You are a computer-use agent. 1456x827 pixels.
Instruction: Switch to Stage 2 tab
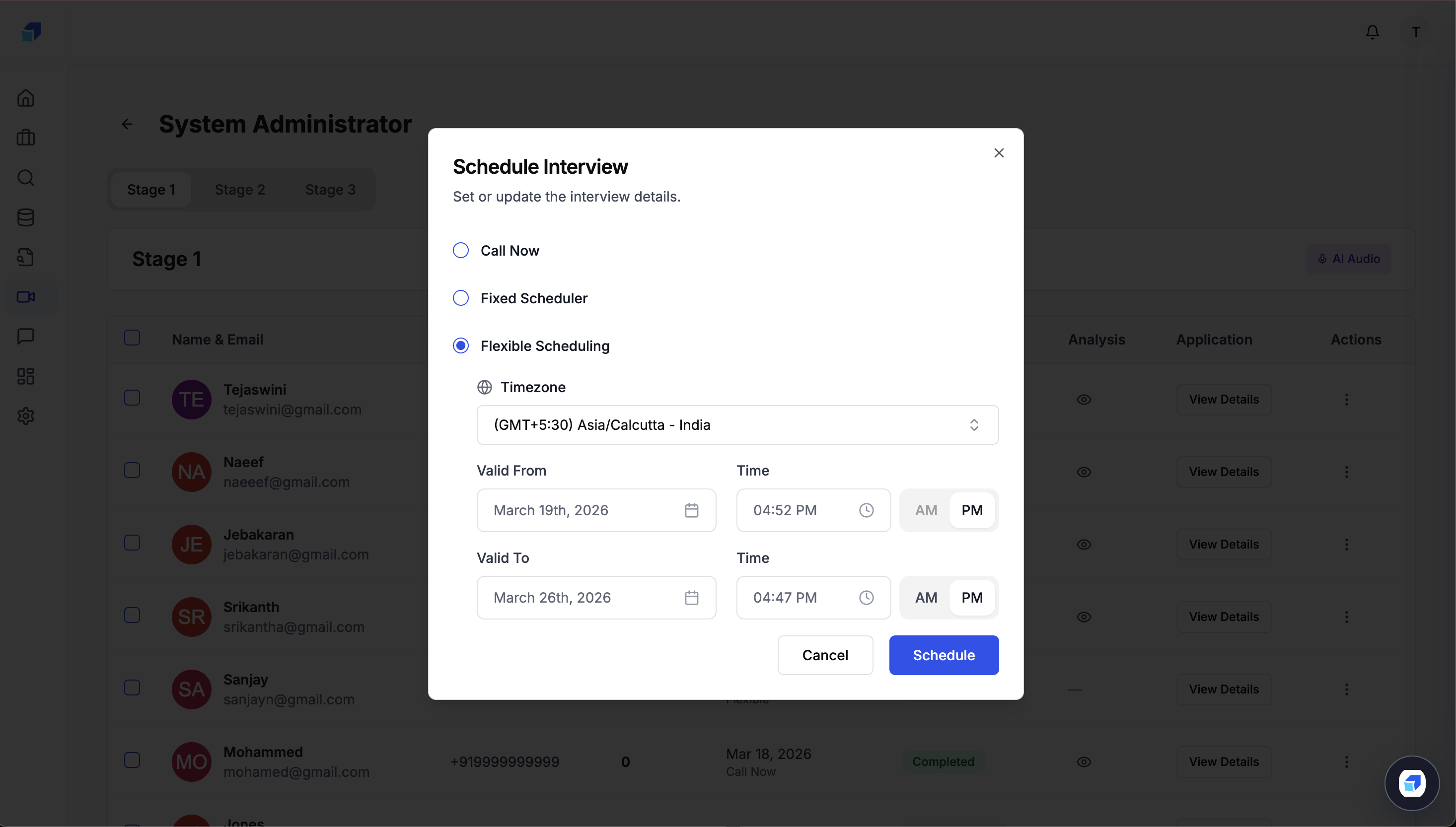click(x=240, y=190)
